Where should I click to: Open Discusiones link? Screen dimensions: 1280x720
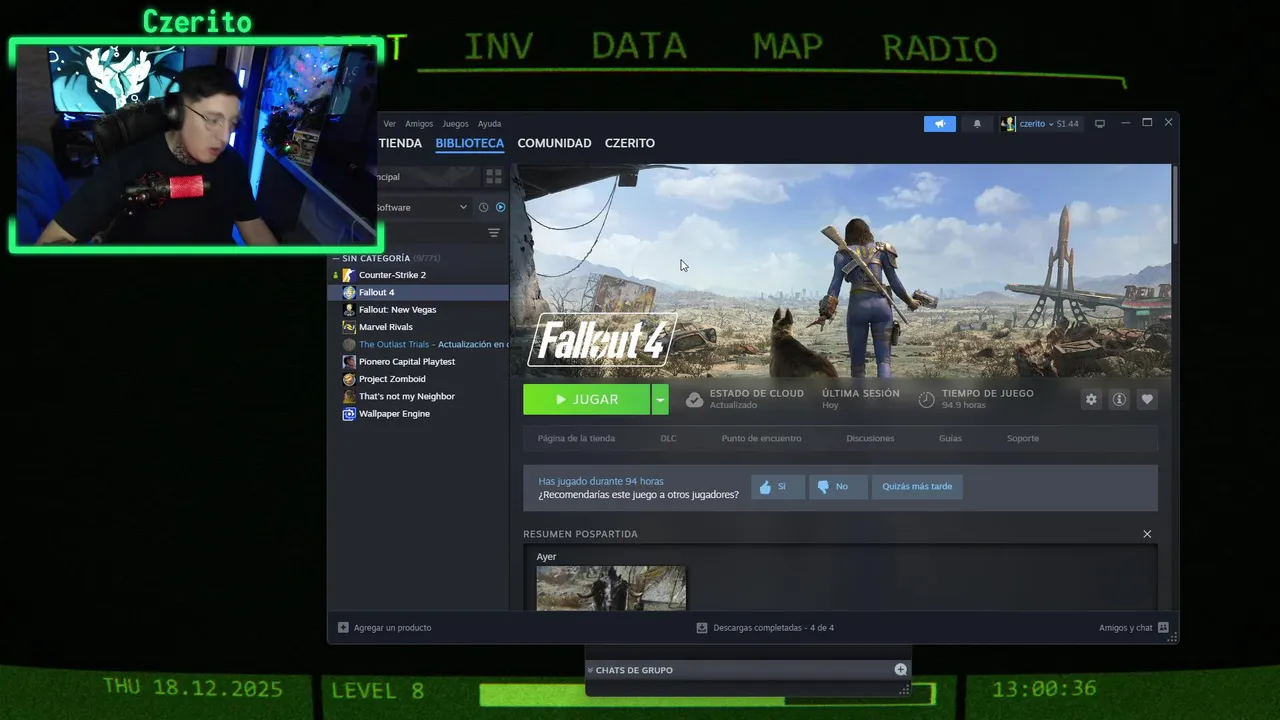(x=870, y=438)
